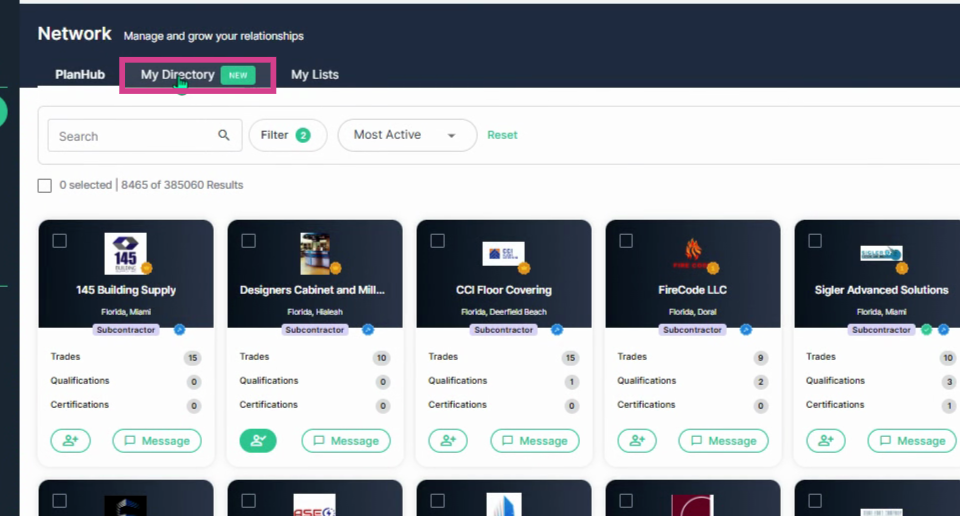Add CCI Floor Covering to network
Image resolution: width=960 pixels, height=516 pixels.
pos(448,441)
